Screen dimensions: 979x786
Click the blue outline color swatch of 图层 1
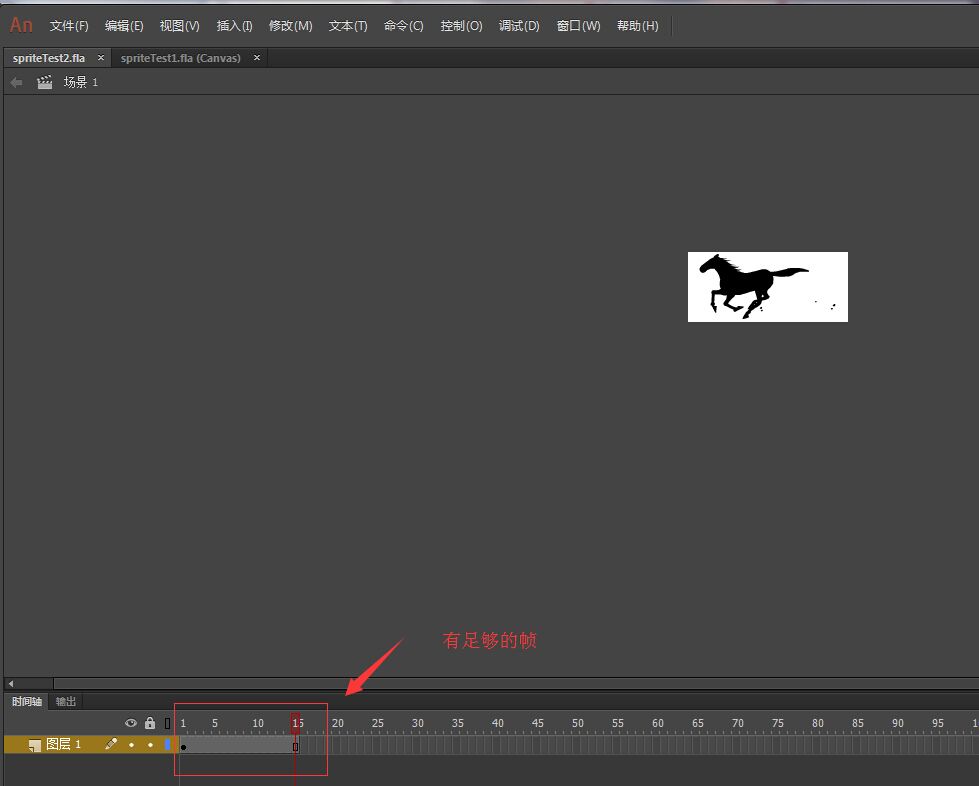coord(167,744)
